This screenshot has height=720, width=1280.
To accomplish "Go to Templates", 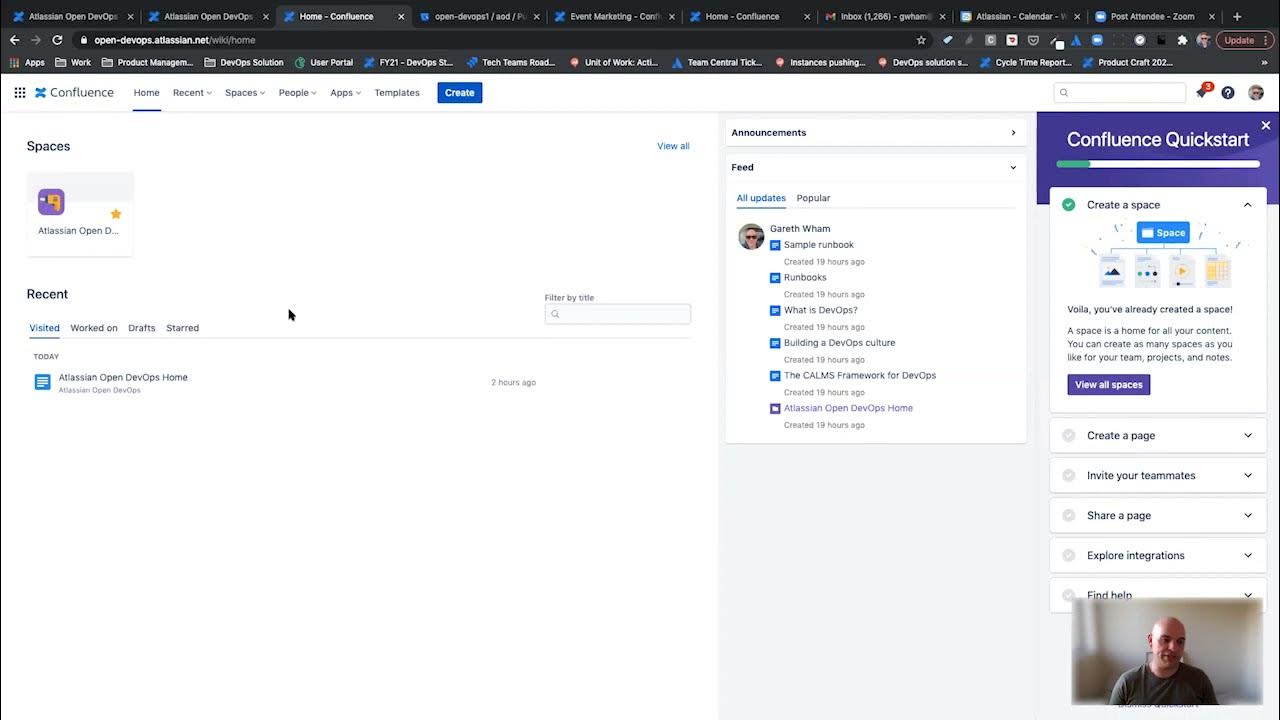I will point(397,92).
